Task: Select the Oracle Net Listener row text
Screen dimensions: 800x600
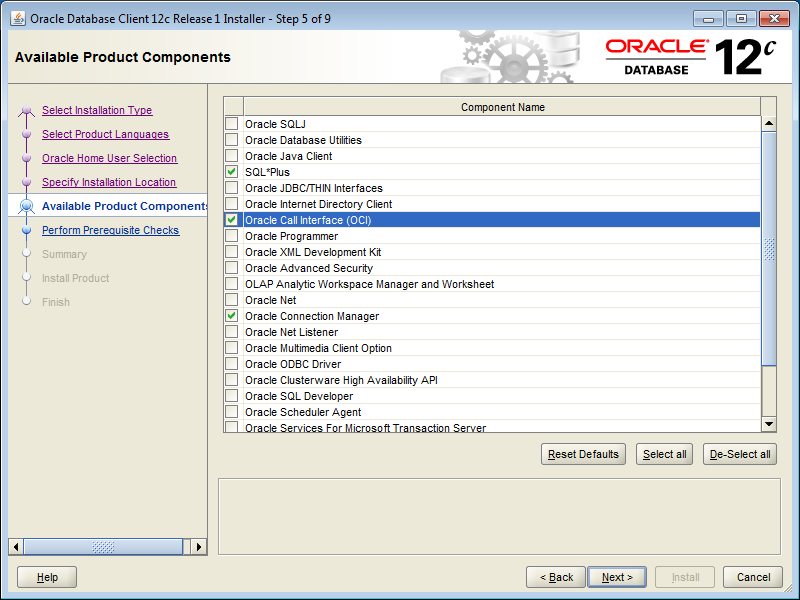Action: coord(291,332)
